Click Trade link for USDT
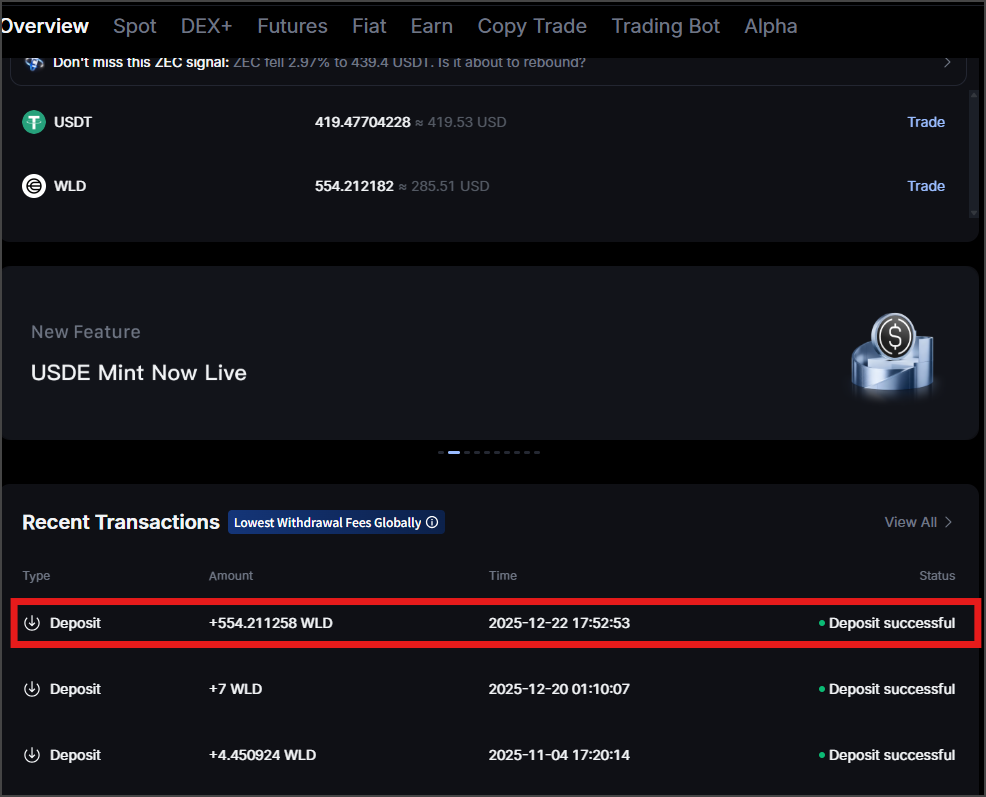Viewport: 986px width, 797px height. click(x=926, y=122)
